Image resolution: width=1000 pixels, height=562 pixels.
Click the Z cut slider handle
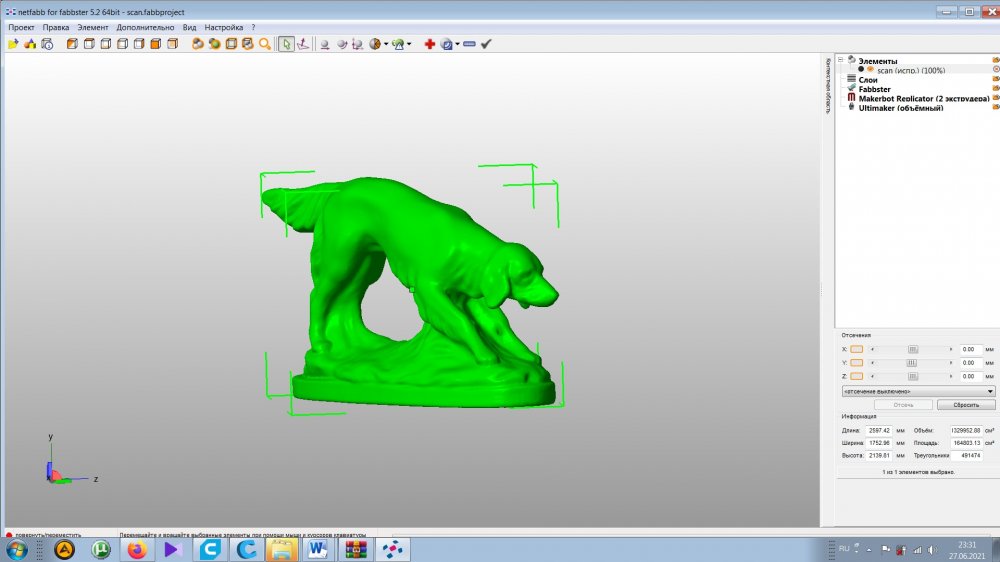(913, 376)
